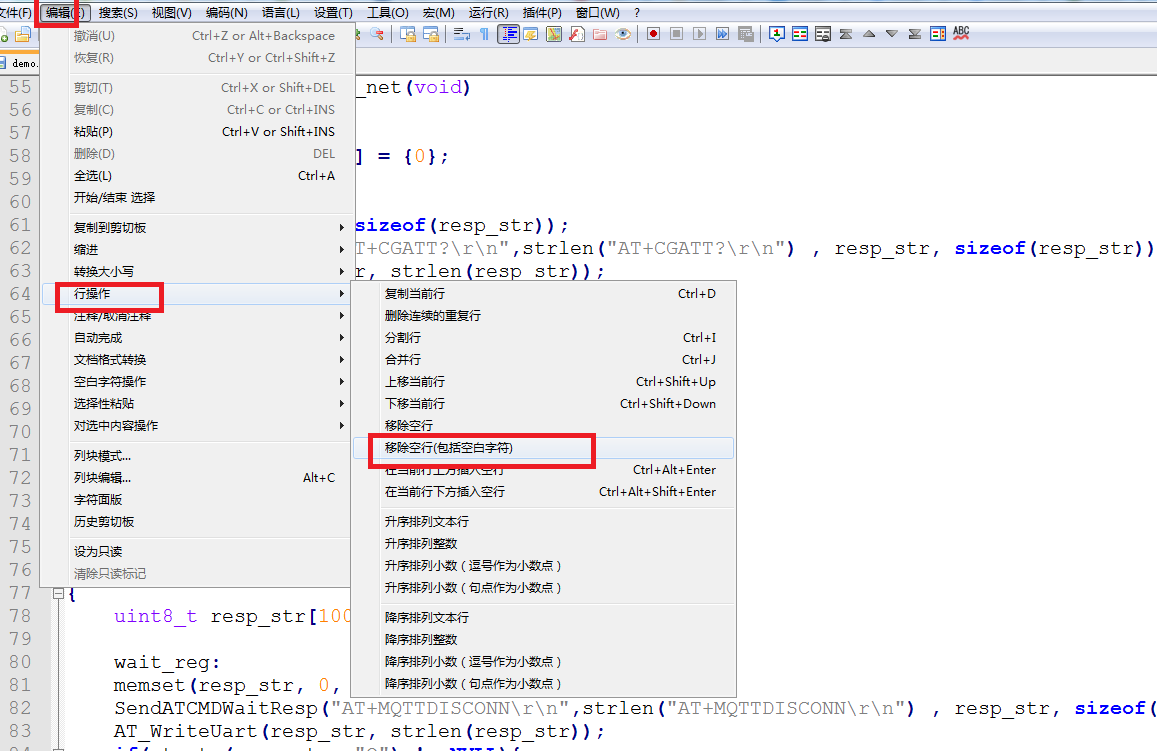Open Folder as Workspace icon

click(x=600, y=34)
